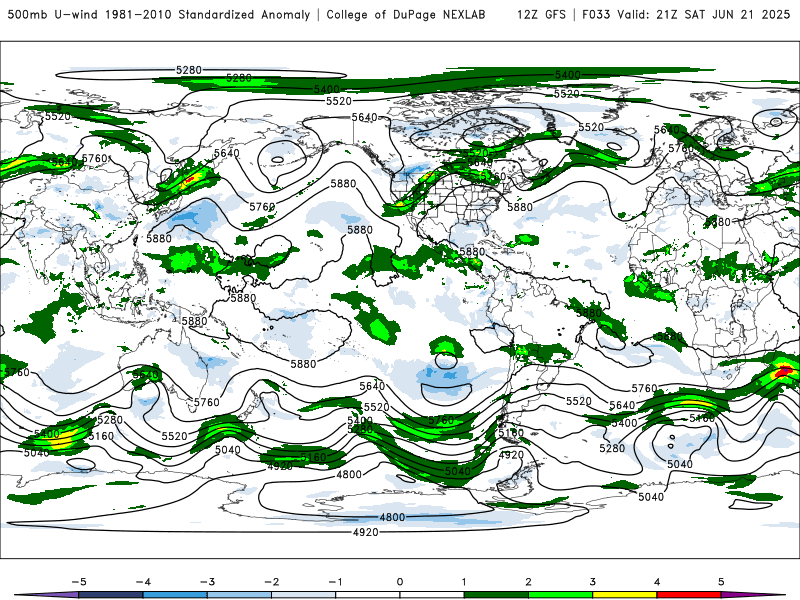Click the 500mb U-wind Standardized Anomaly title
This screenshot has width=800, height=600.
point(159,14)
